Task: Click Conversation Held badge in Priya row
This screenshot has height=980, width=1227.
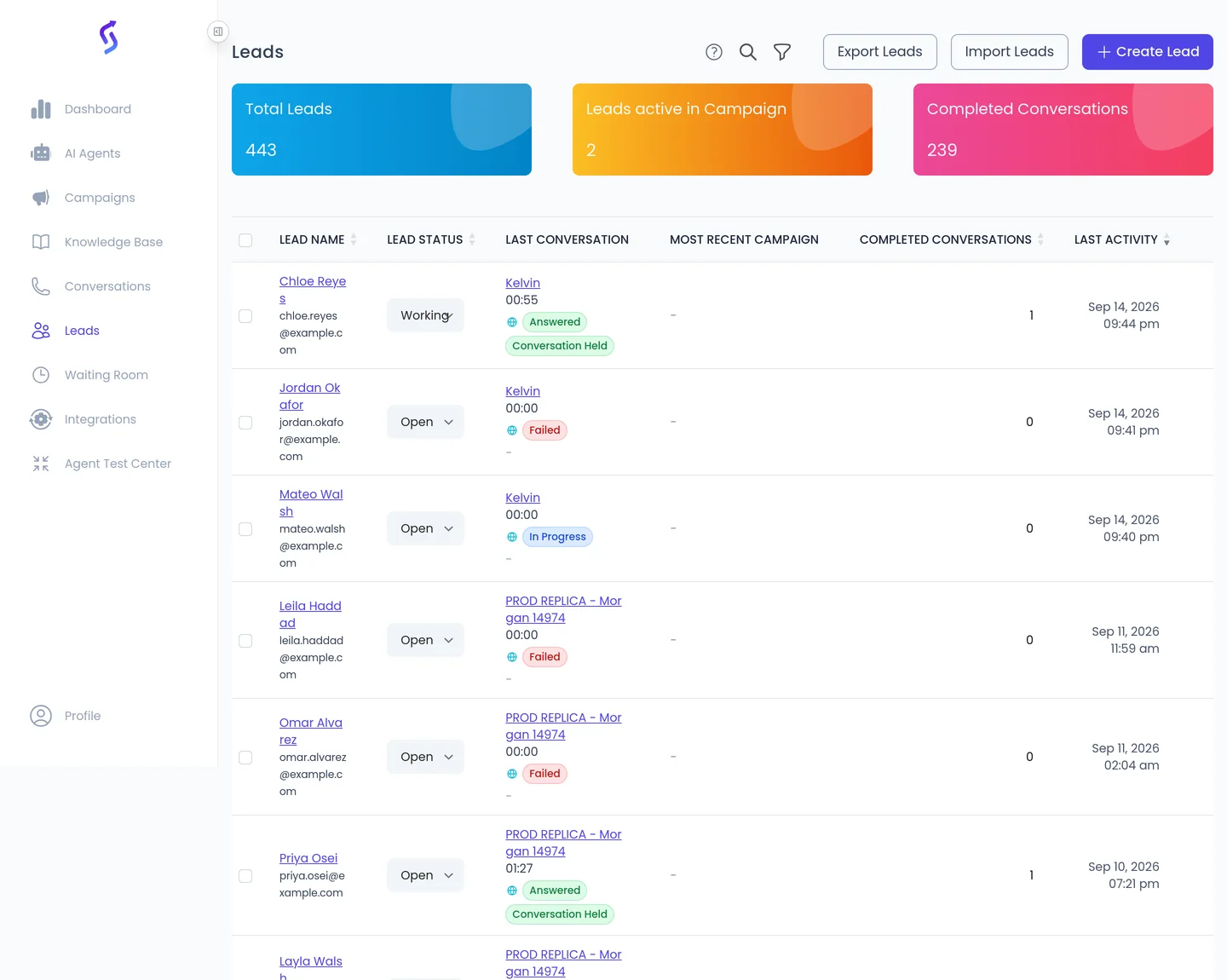Action: (x=560, y=914)
